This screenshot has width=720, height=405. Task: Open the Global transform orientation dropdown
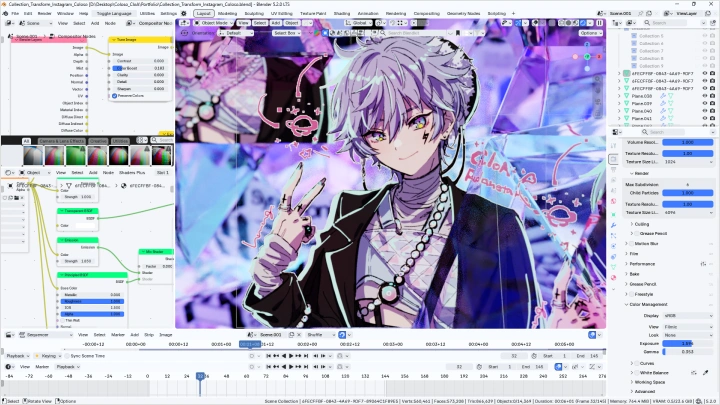click(x=360, y=22)
